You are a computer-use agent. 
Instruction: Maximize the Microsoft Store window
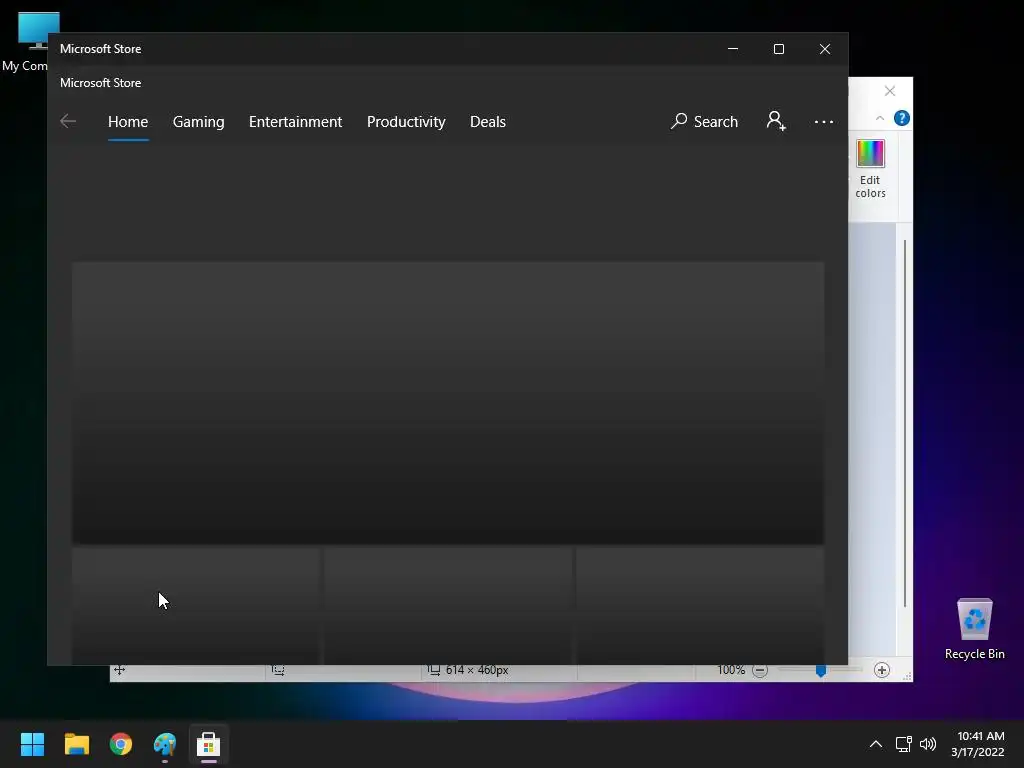pyautogui.click(x=778, y=49)
